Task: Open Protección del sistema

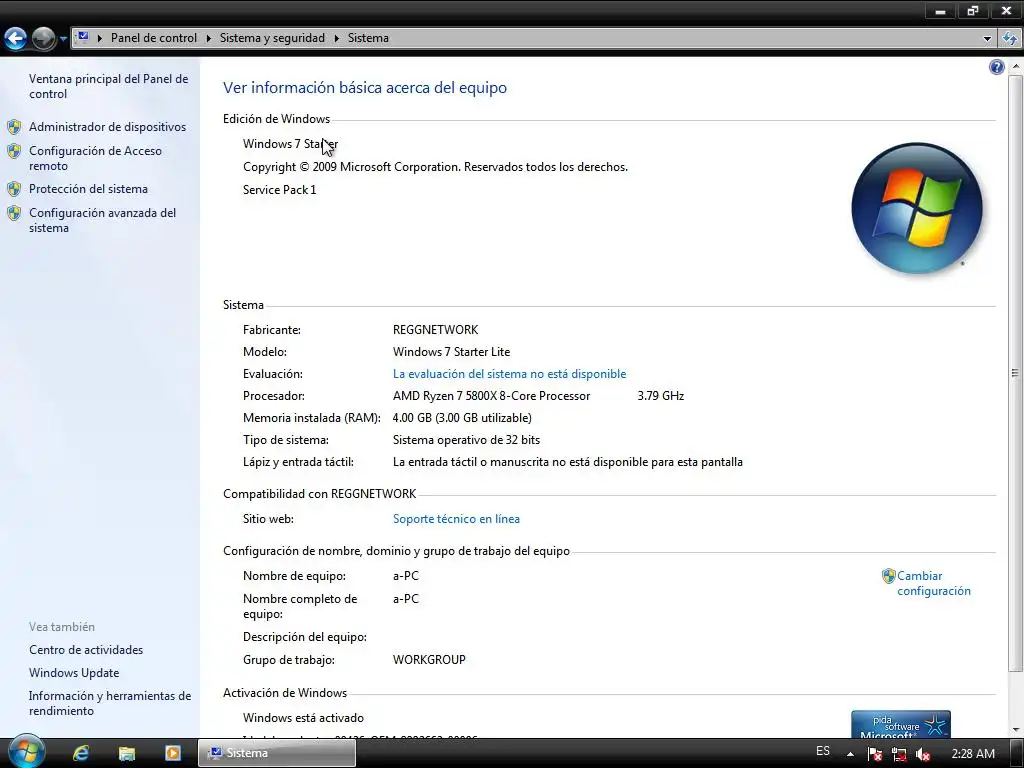Action: pyautogui.click(x=88, y=189)
